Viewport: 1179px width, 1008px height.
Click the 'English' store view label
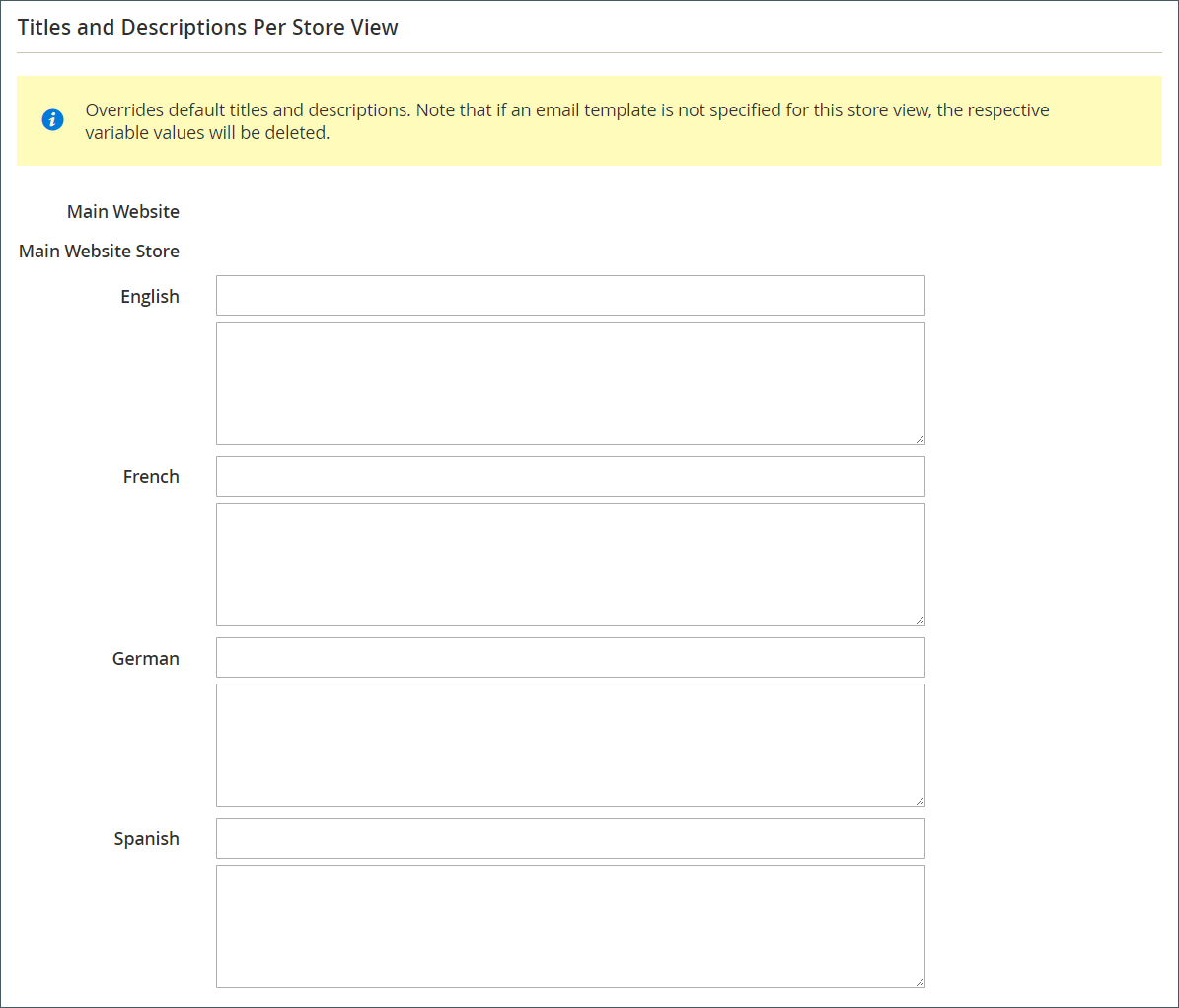coord(150,296)
